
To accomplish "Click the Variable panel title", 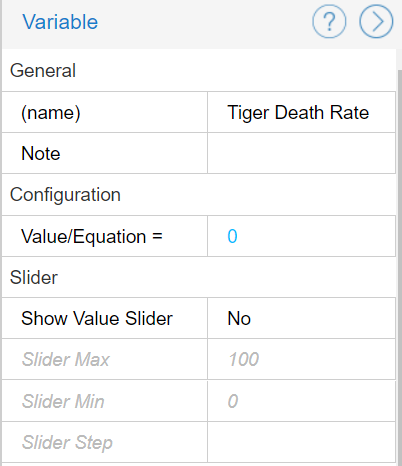I will point(60,22).
